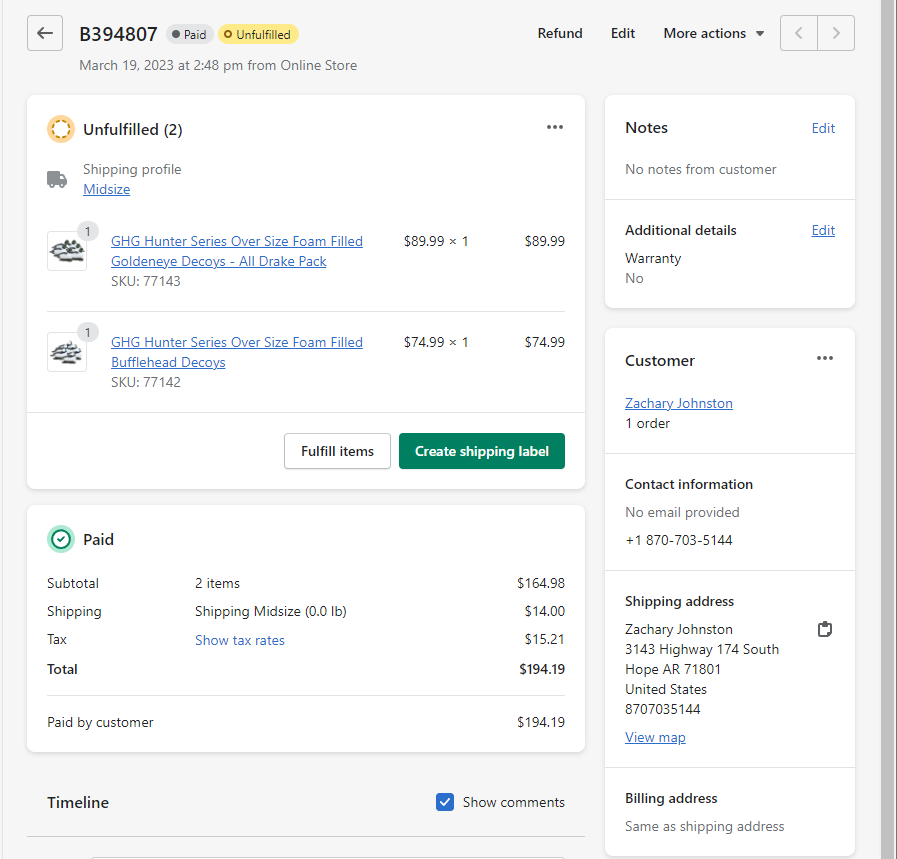Viewport: 897px width, 859px height.
Task: Click the Fulfill items button
Action: (337, 451)
